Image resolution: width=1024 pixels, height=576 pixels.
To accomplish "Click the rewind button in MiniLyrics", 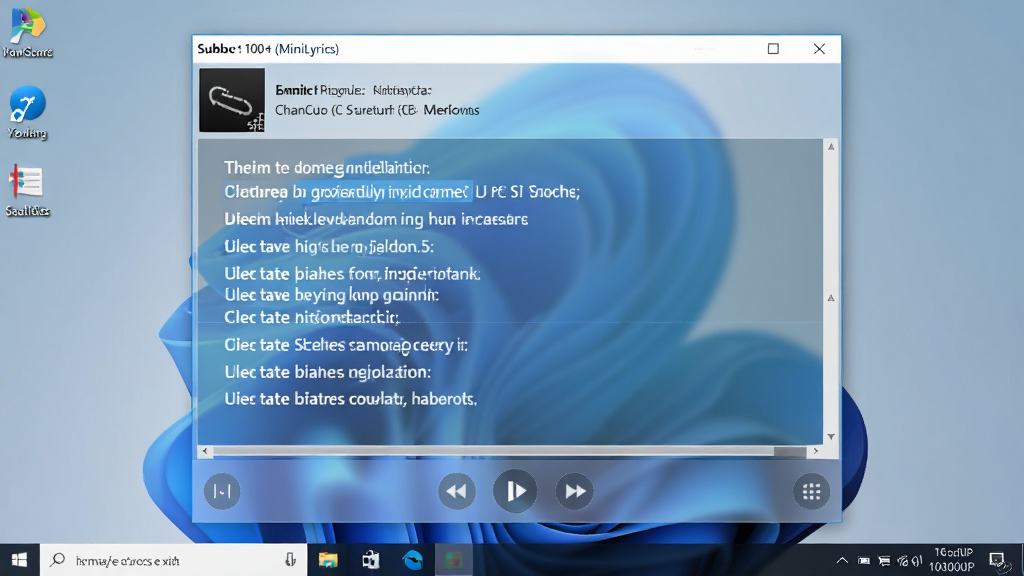I will tap(456, 491).
